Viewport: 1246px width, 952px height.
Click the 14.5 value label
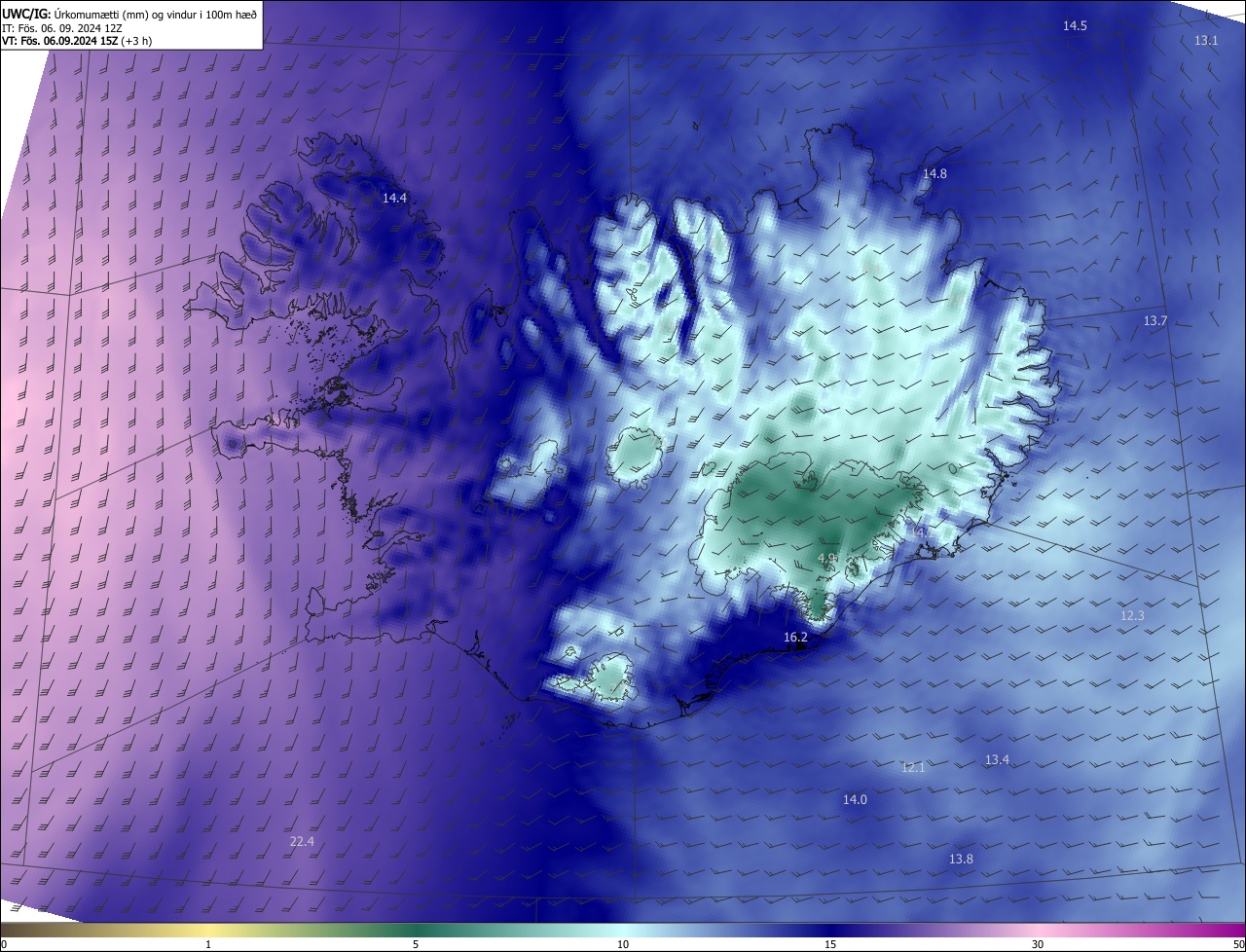tap(1075, 26)
